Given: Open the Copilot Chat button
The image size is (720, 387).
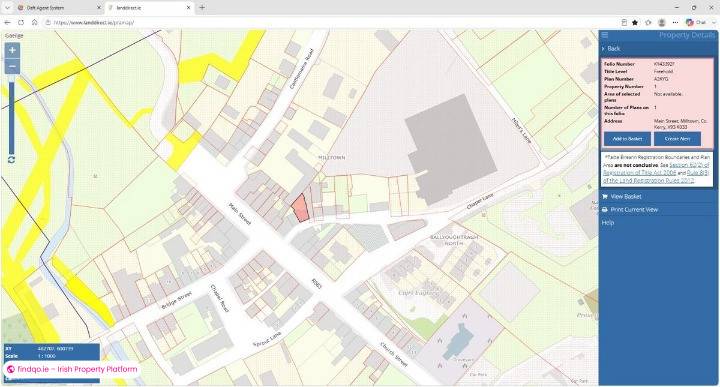Looking at the screenshot, I should (x=696, y=22).
